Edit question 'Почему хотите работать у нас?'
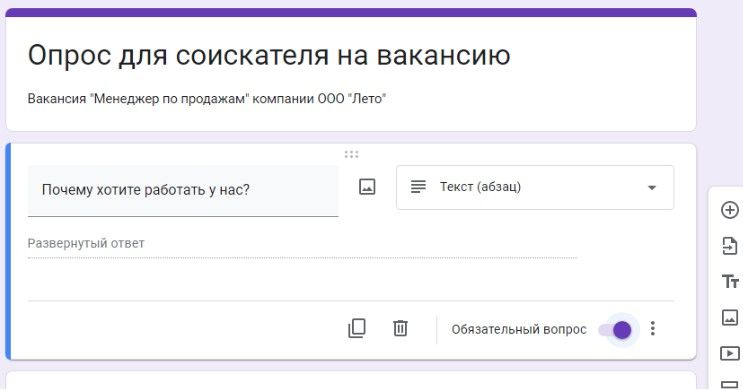The height and width of the screenshot is (390, 743). click(x=183, y=190)
